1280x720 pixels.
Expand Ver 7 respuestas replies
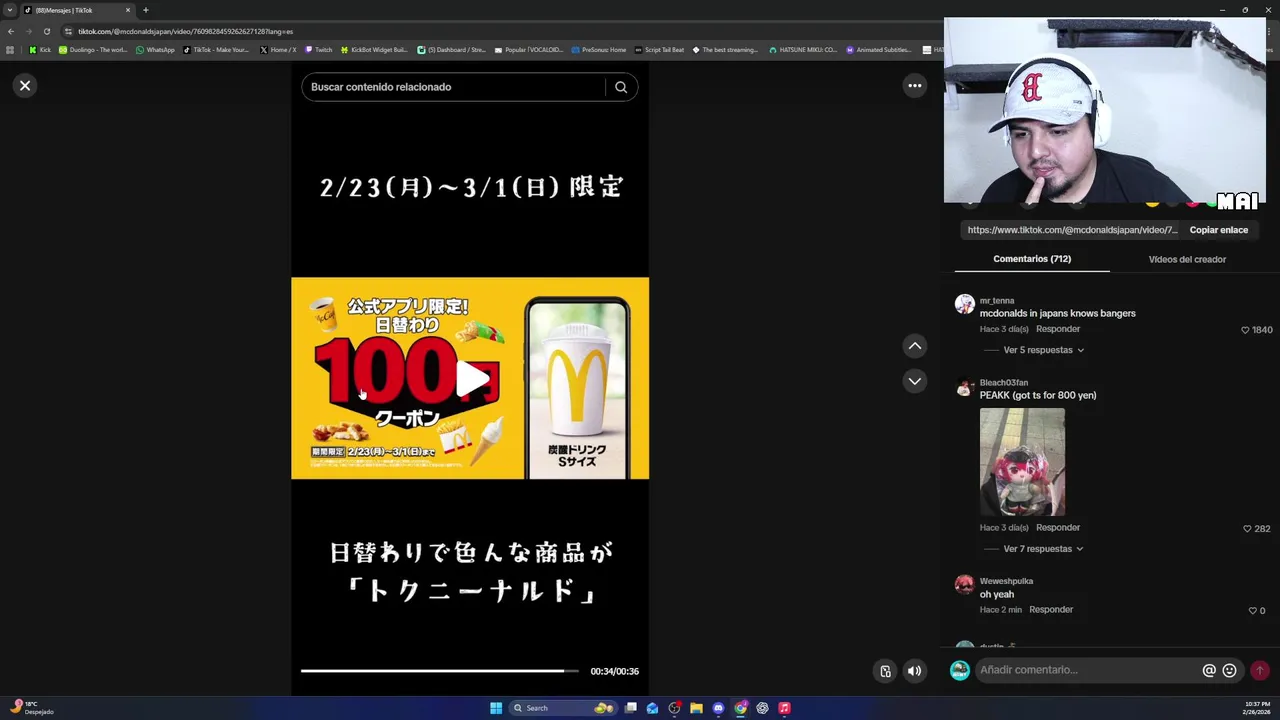(x=1043, y=549)
